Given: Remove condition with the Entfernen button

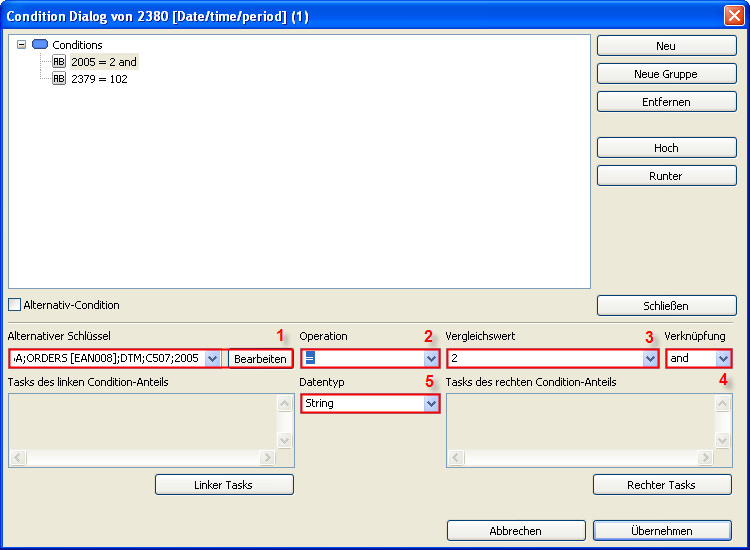Looking at the screenshot, I should coord(665,102).
